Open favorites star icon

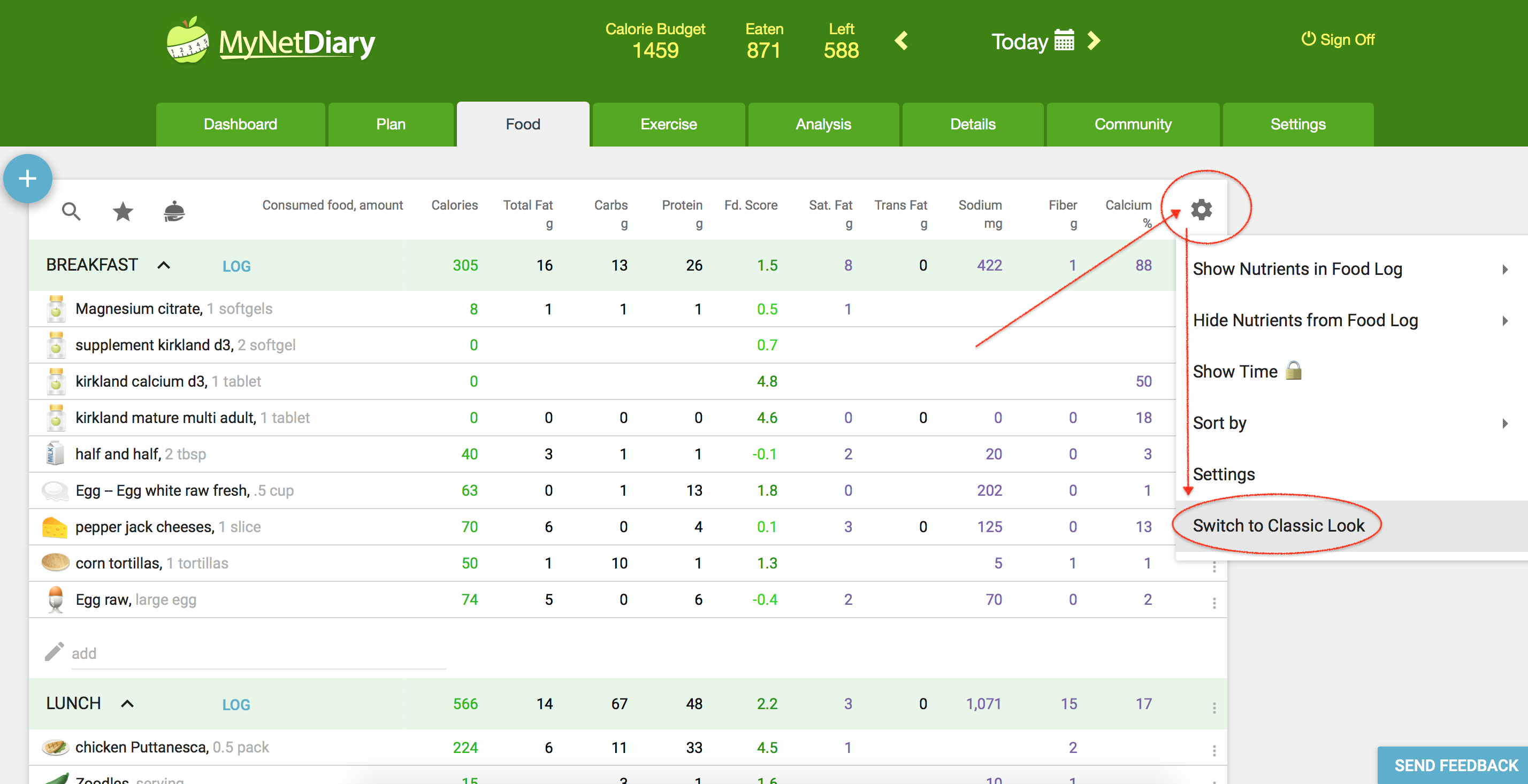point(123,211)
